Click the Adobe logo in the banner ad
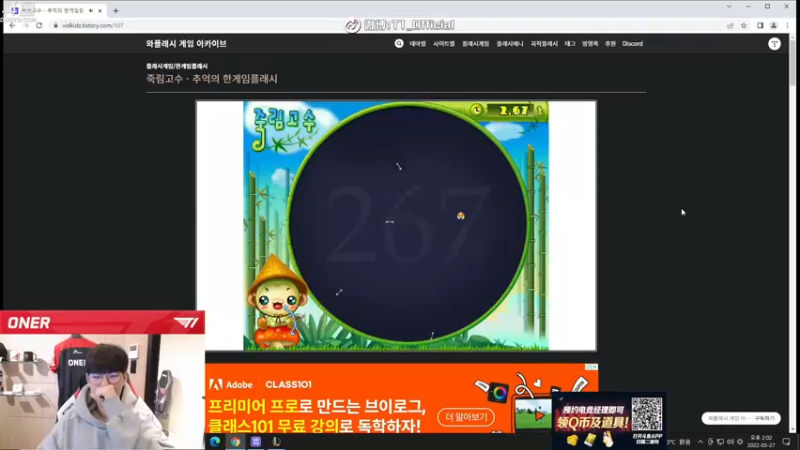The height and width of the screenshot is (450, 800). [x=231, y=385]
